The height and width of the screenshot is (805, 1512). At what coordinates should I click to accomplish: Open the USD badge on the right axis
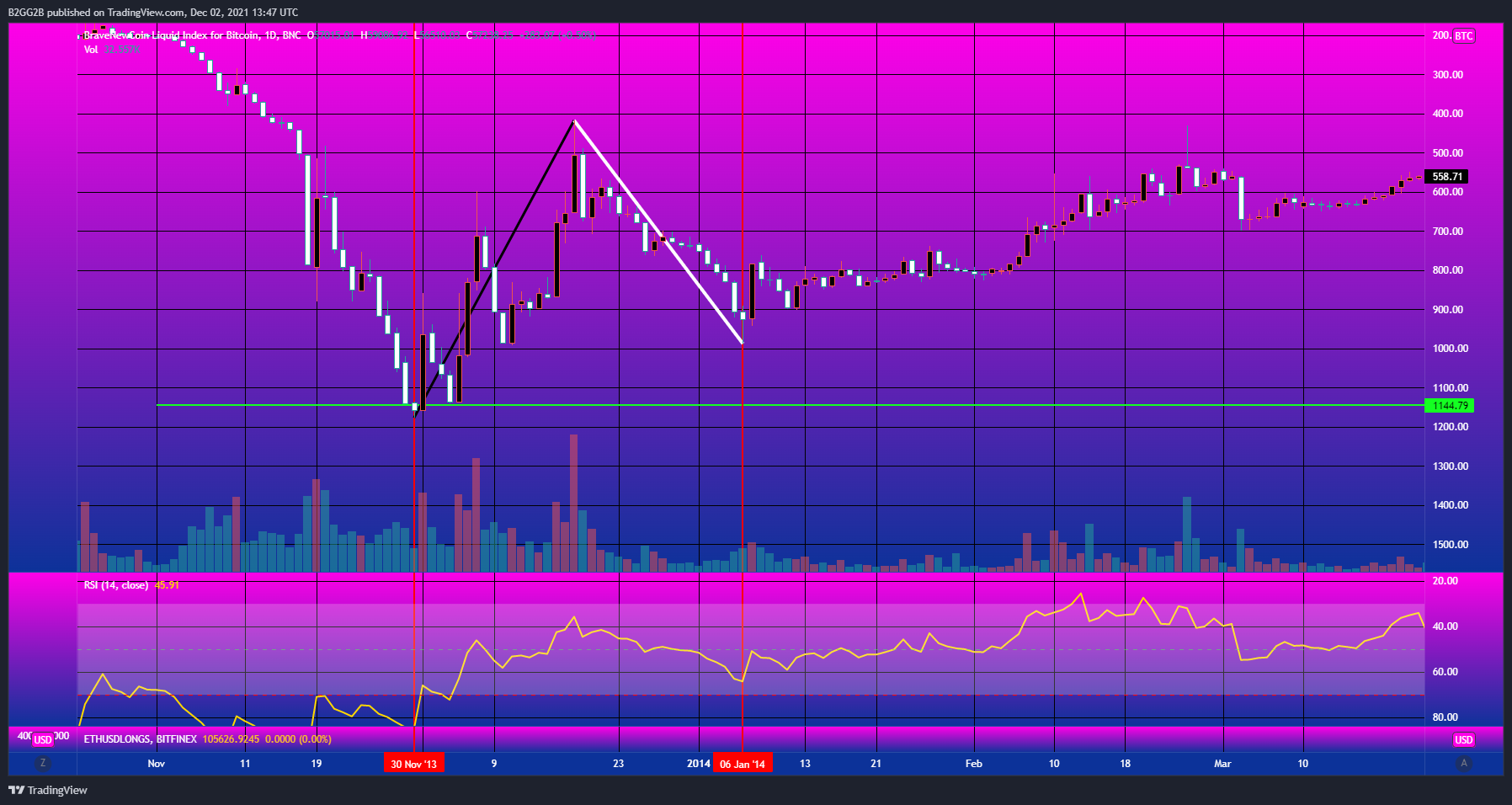coord(1464,739)
